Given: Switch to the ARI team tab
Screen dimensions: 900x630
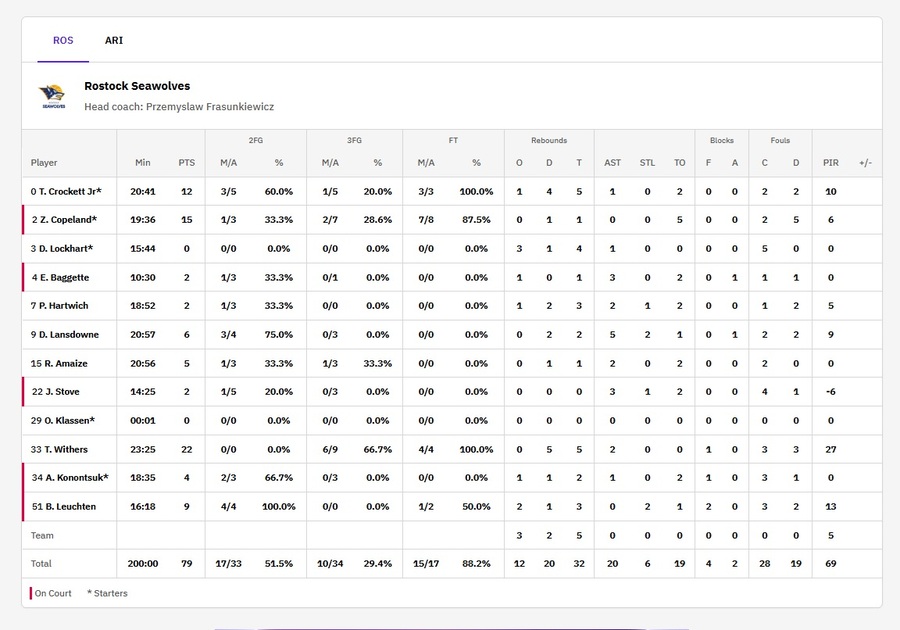Looking at the screenshot, I should (114, 40).
